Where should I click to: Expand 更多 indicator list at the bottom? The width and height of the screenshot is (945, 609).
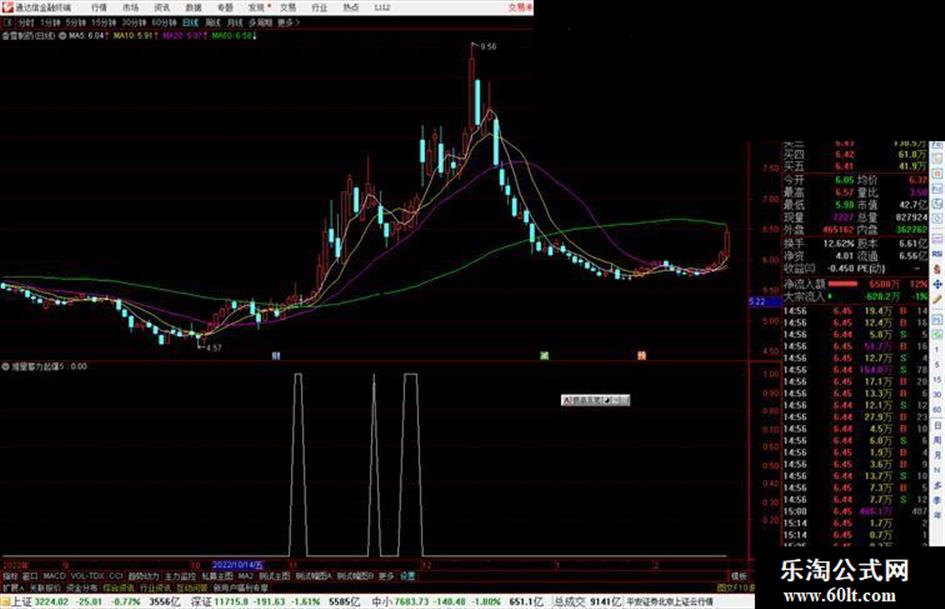pos(386,576)
